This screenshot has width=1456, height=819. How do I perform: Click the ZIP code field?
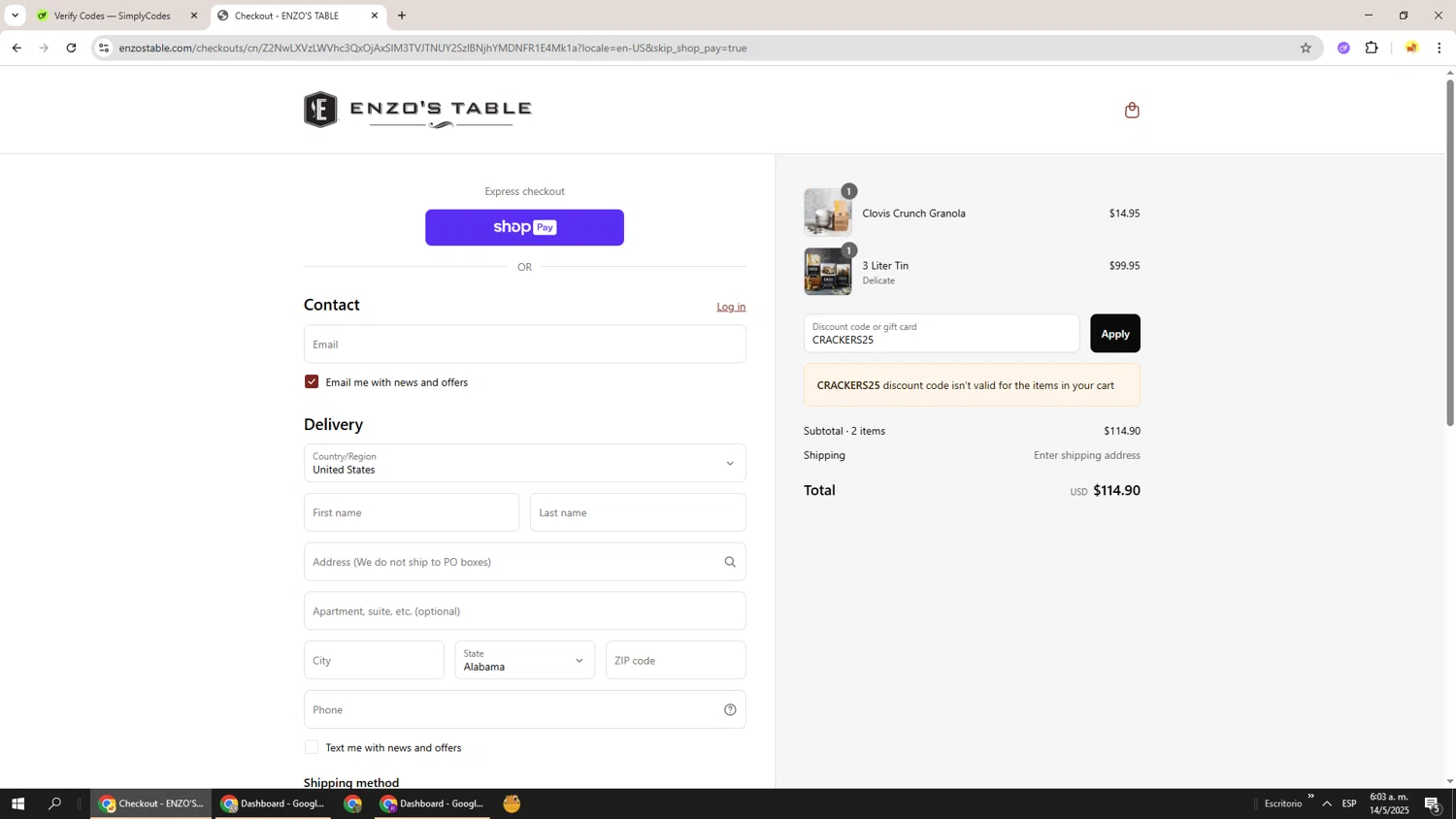(676, 660)
